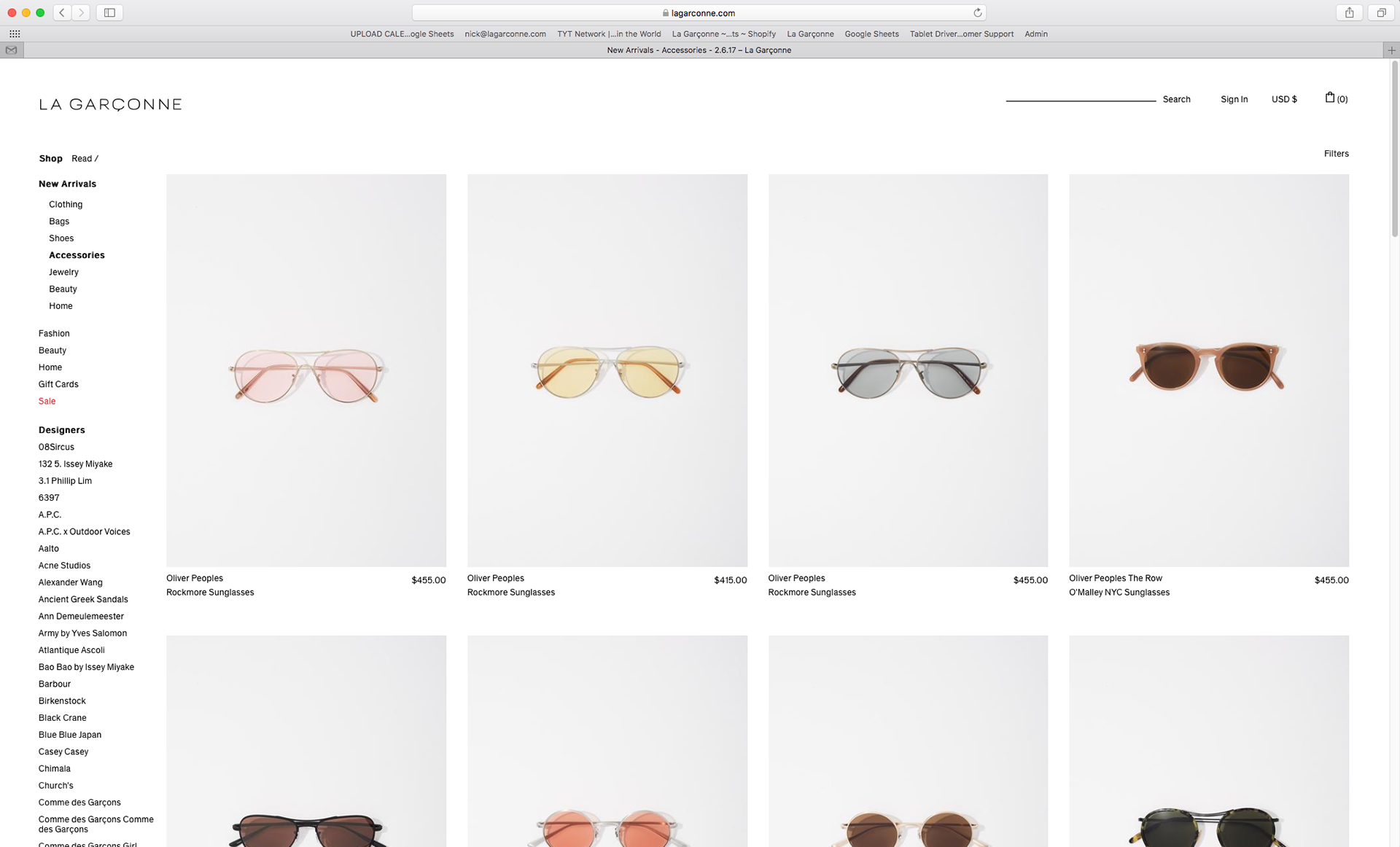Toggle the Safari sidebar icon
Image resolution: width=1400 pixels, height=847 pixels.
pos(109,12)
